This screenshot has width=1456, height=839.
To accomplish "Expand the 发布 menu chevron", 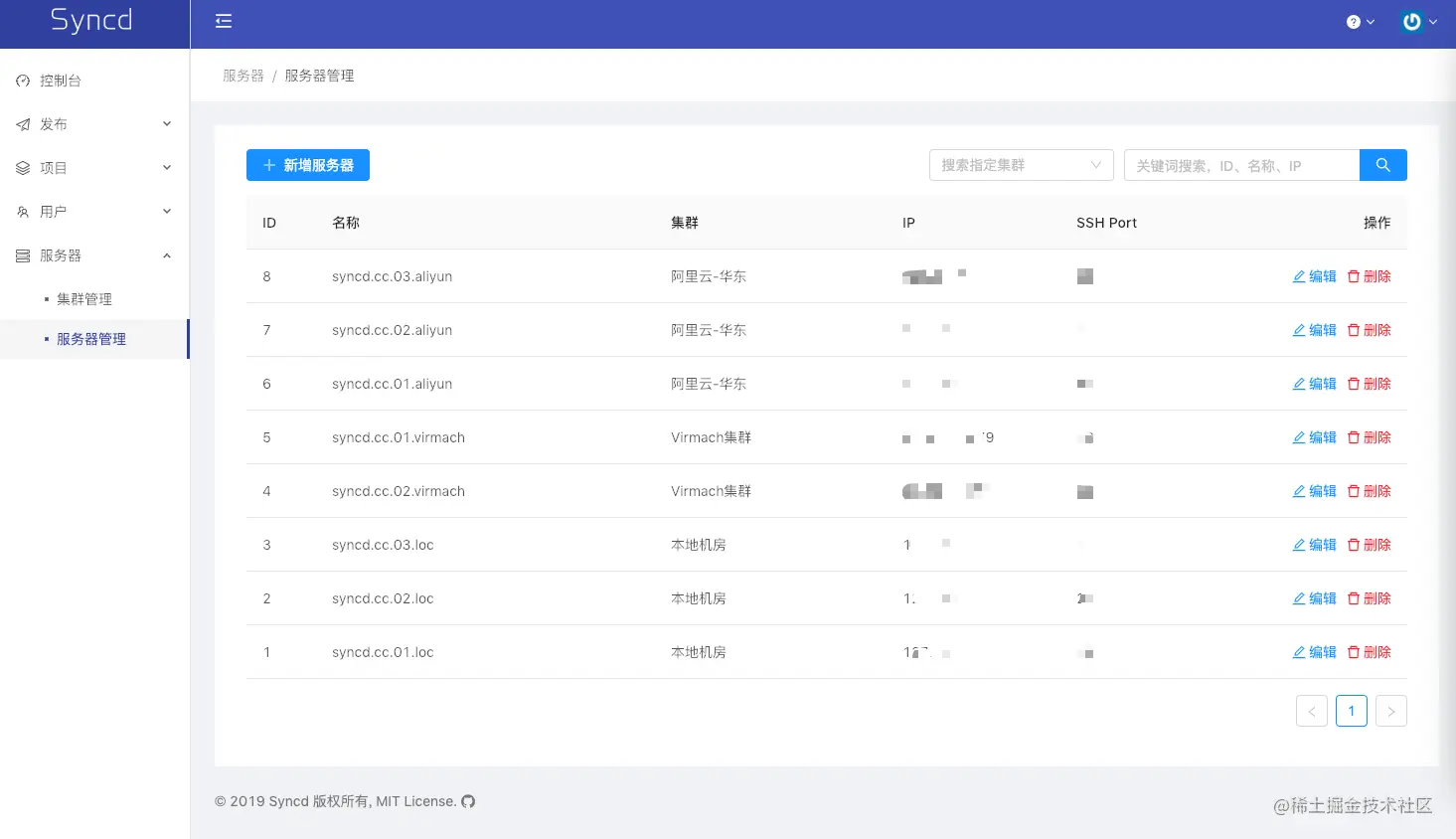I will (x=167, y=124).
